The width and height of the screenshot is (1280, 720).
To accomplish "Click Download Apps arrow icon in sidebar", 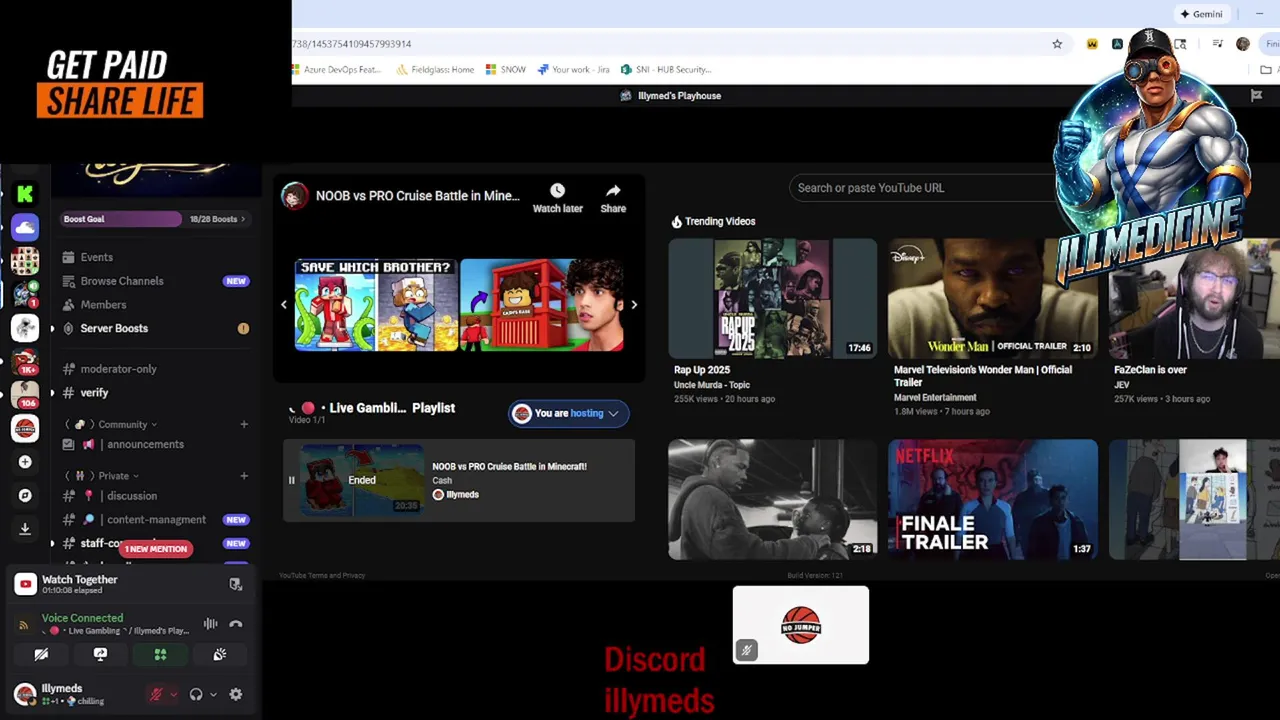I will (25, 528).
